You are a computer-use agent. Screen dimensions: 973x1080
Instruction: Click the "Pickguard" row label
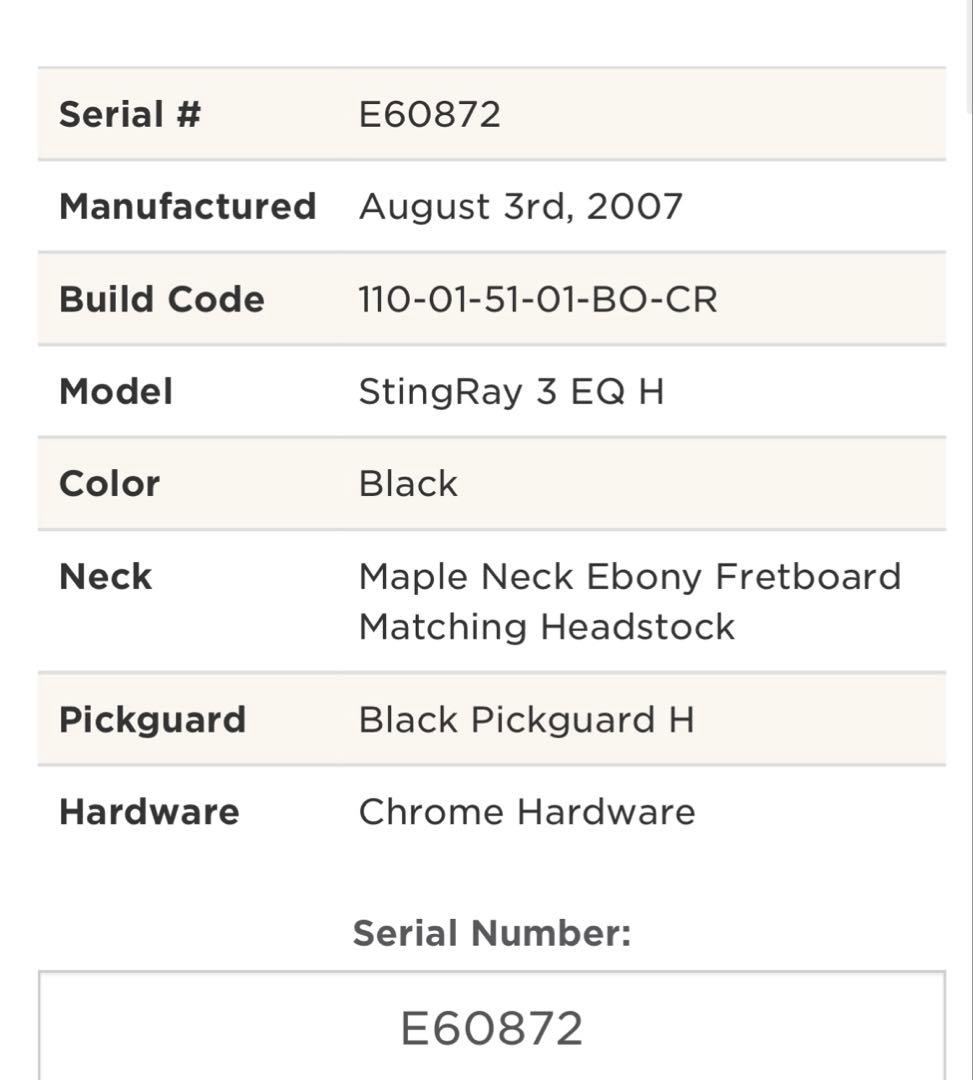[153, 719]
